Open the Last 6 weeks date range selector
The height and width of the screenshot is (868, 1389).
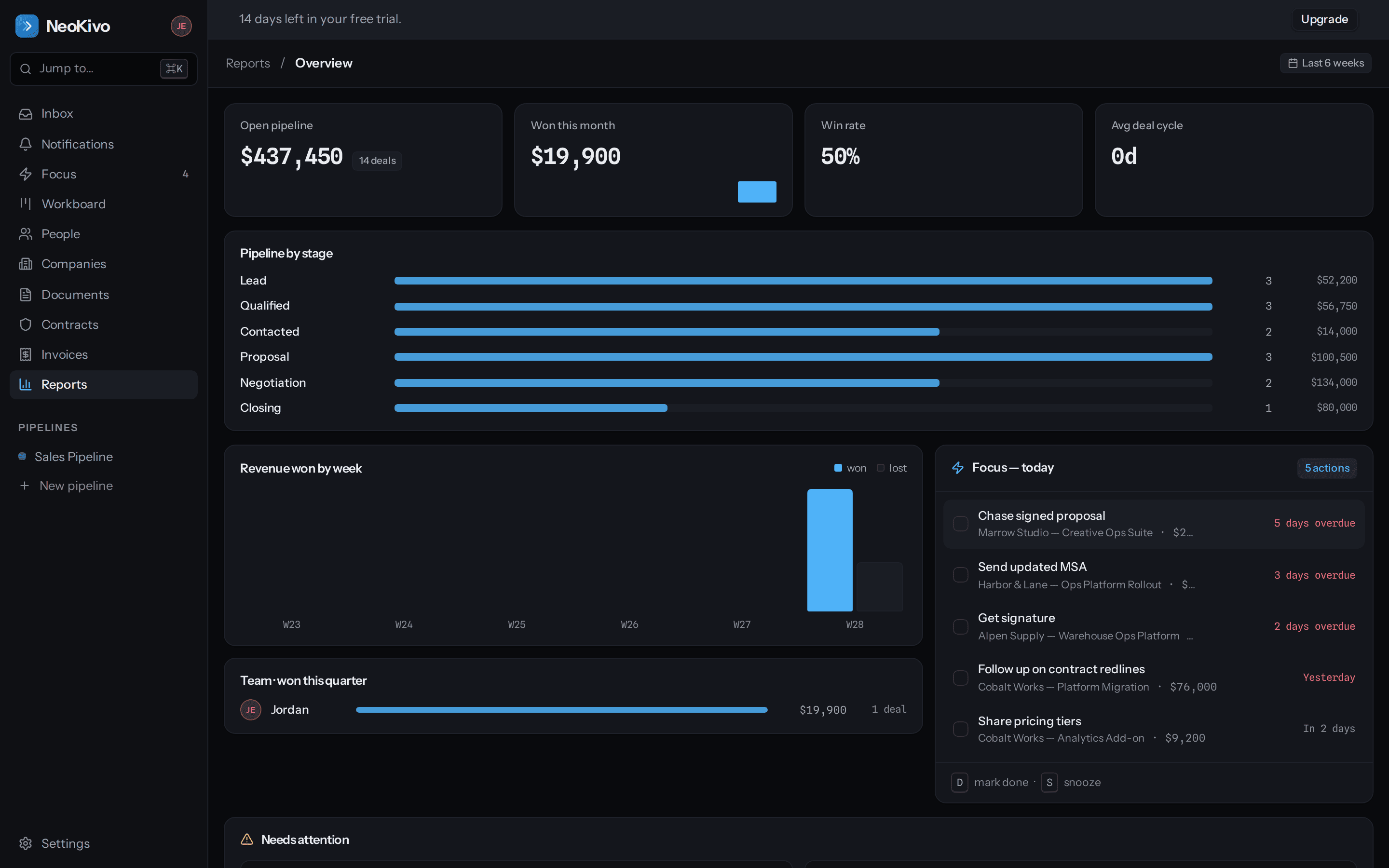point(1325,63)
